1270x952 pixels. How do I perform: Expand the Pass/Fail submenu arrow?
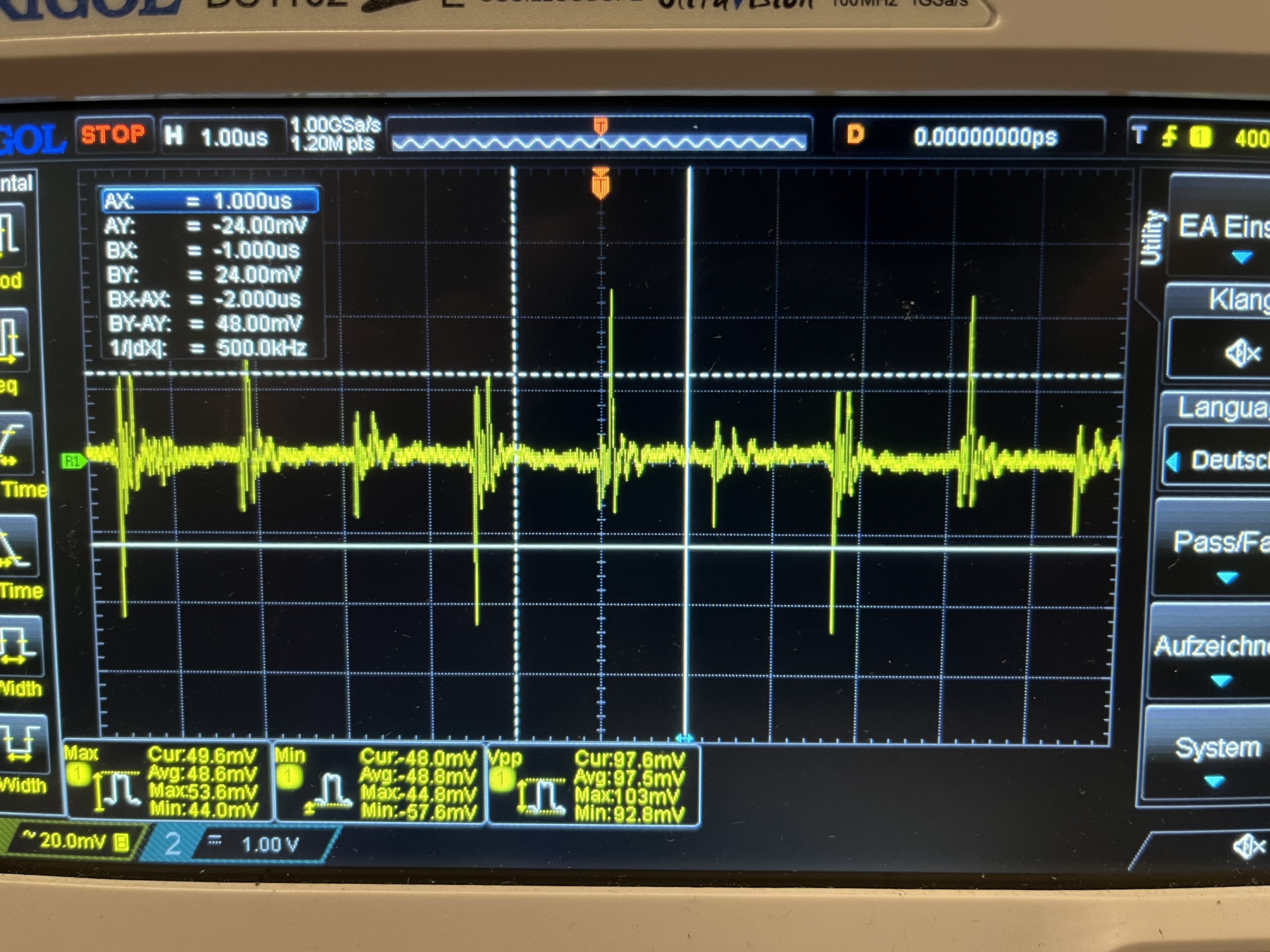1227,577
